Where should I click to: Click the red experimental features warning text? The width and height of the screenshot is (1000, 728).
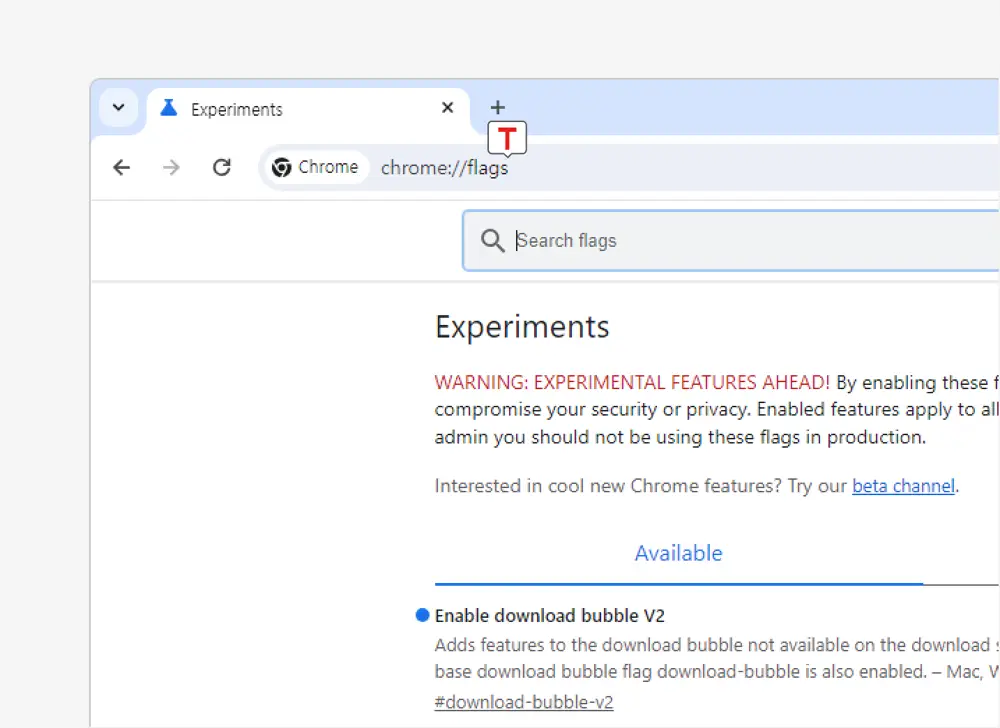point(632,382)
